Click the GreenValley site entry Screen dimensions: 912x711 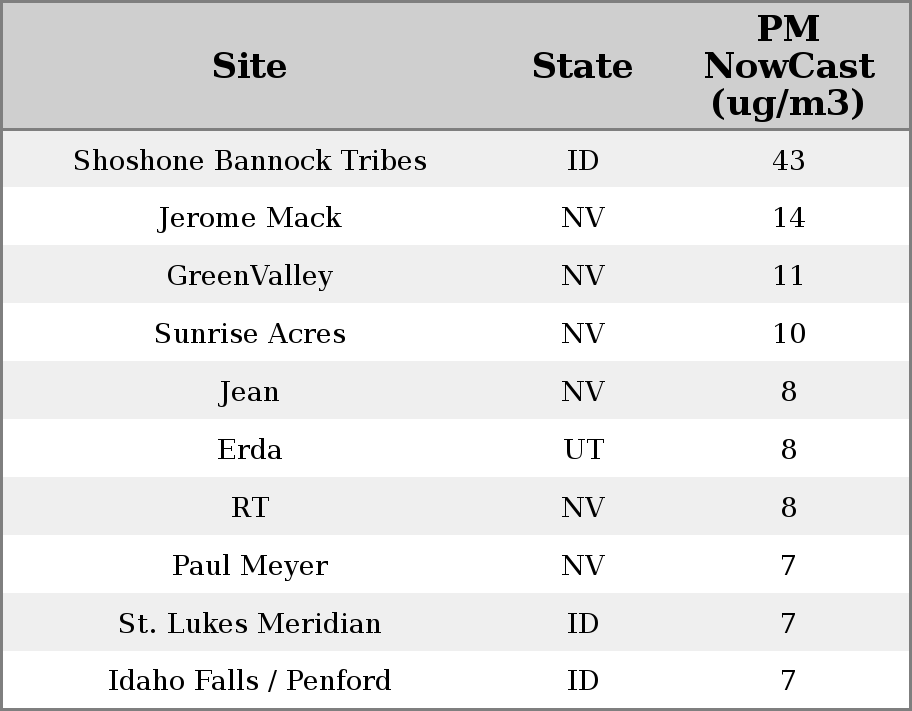pos(250,276)
